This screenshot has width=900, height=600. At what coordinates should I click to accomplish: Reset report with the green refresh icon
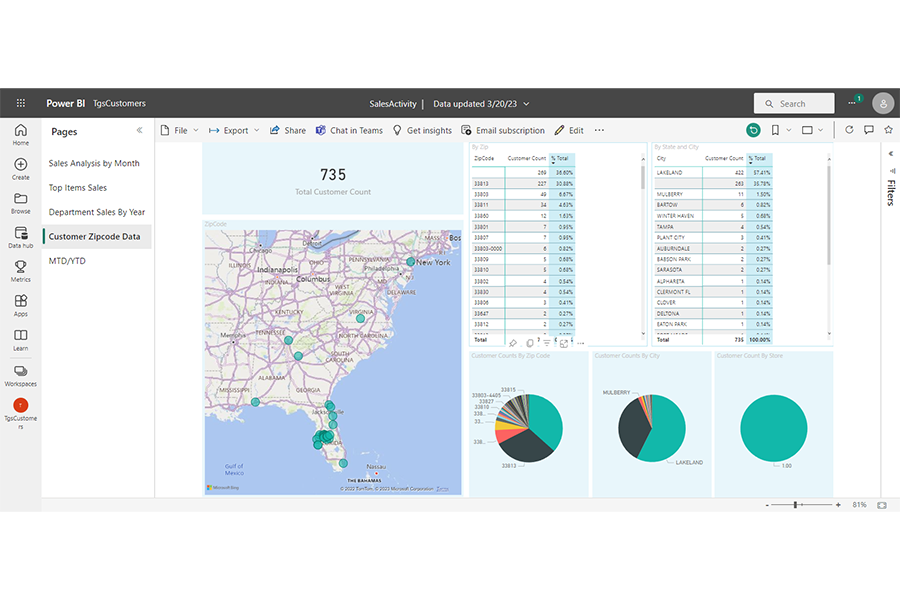[x=753, y=130]
